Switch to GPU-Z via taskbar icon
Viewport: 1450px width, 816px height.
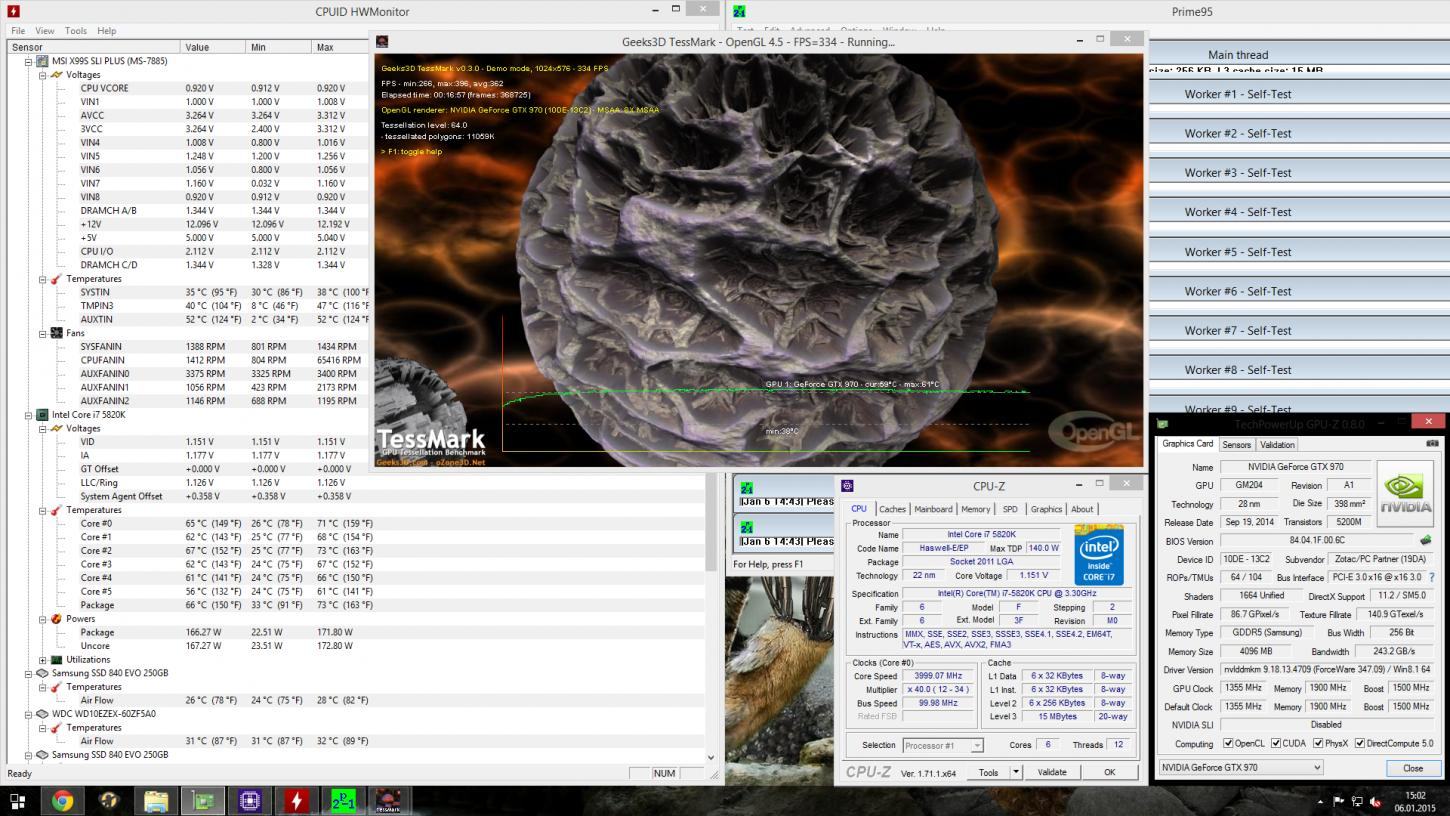(x=203, y=801)
